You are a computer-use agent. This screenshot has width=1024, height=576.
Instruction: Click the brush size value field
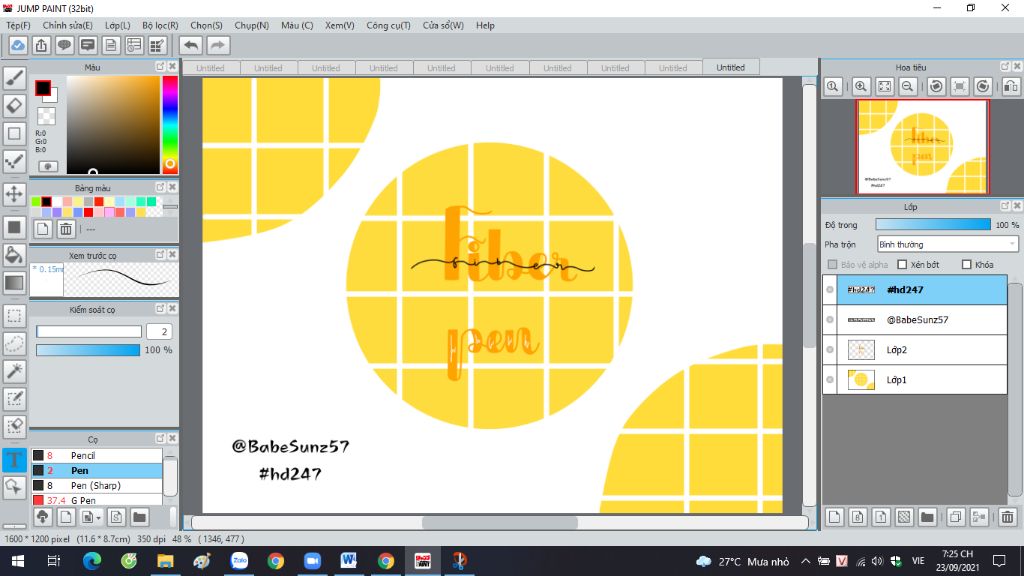pyautogui.click(x=159, y=331)
